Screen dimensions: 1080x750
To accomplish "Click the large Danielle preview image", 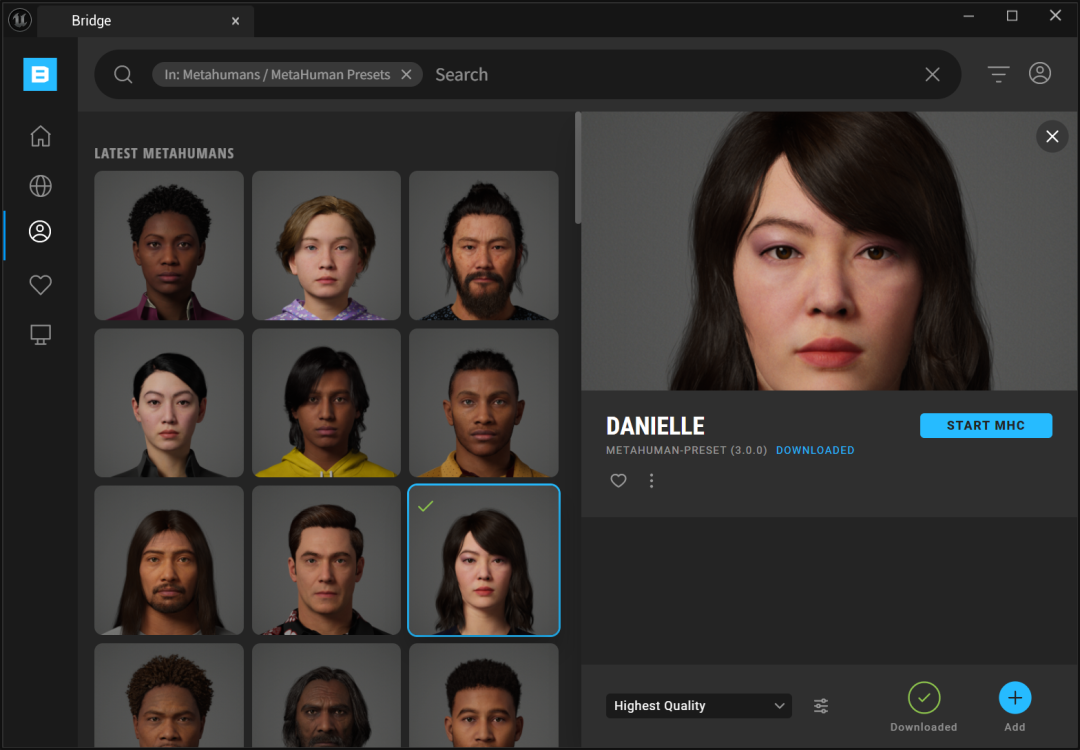I will pos(830,251).
